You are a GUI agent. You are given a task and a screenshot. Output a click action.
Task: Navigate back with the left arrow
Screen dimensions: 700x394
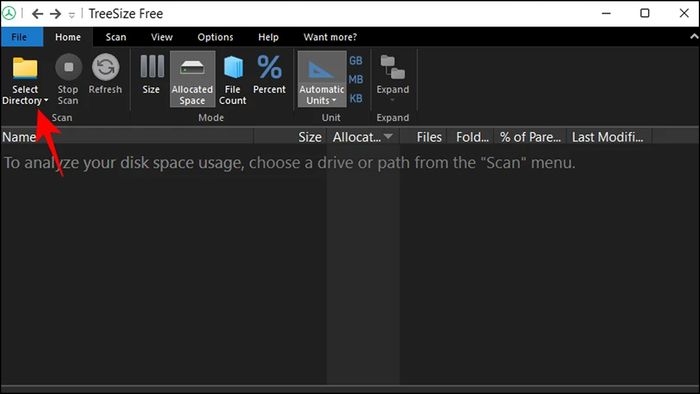tap(38, 14)
